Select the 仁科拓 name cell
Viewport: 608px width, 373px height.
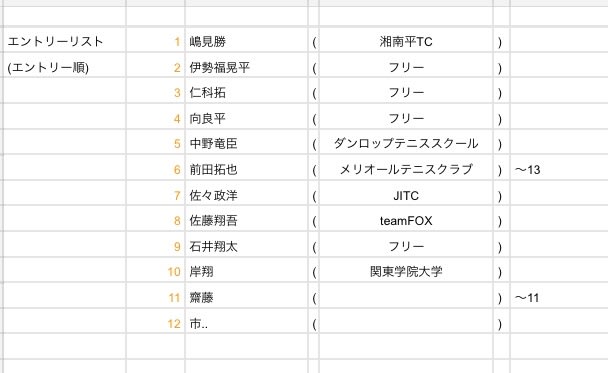[x=247, y=92]
